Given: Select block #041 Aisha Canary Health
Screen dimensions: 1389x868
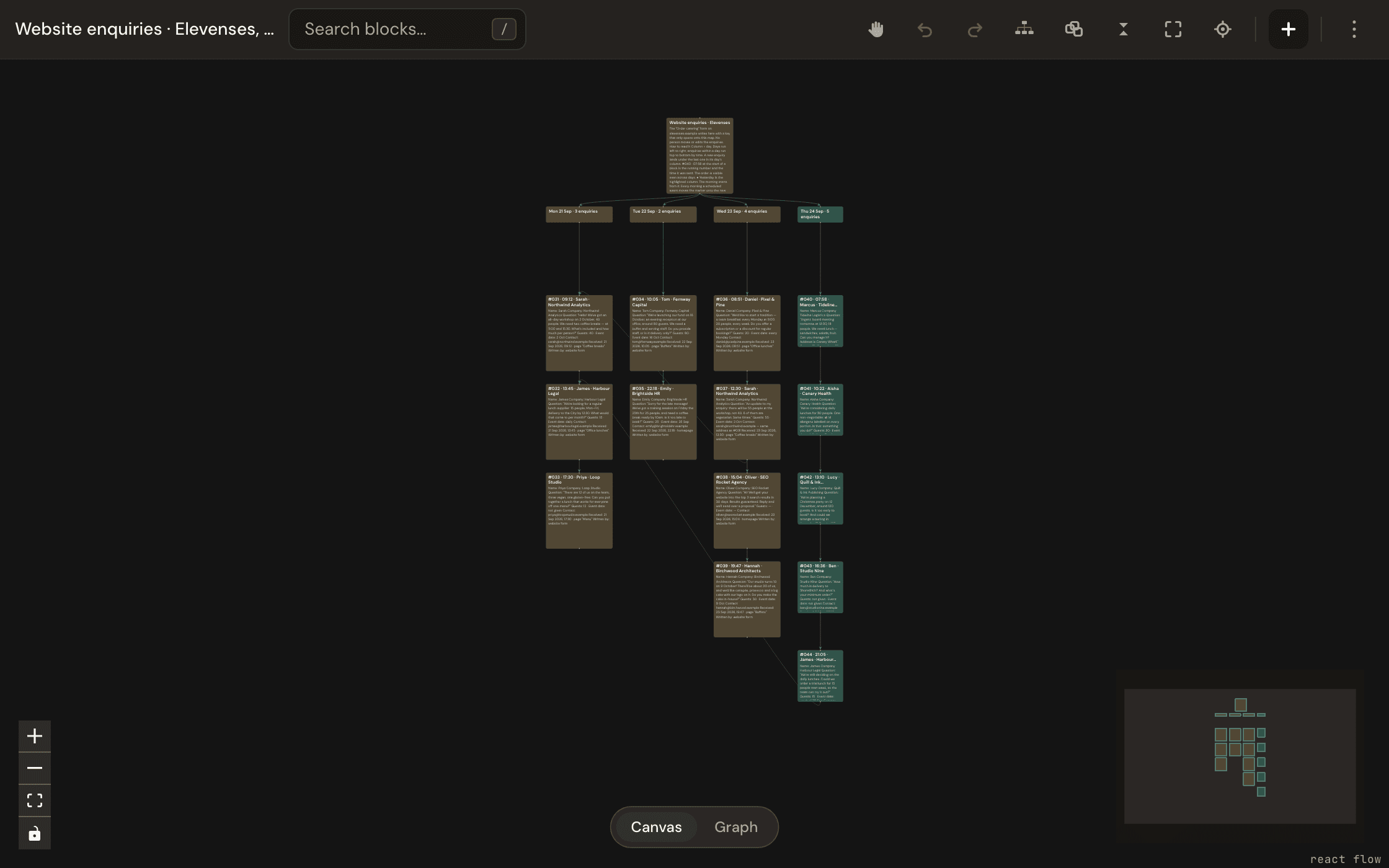Looking at the screenshot, I should (x=820, y=410).
